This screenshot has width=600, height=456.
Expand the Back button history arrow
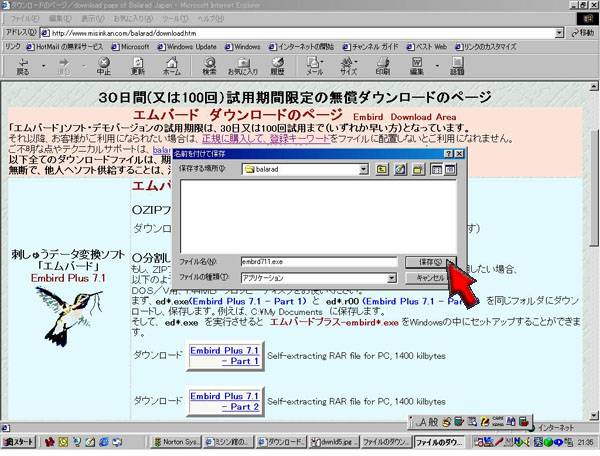(43, 66)
